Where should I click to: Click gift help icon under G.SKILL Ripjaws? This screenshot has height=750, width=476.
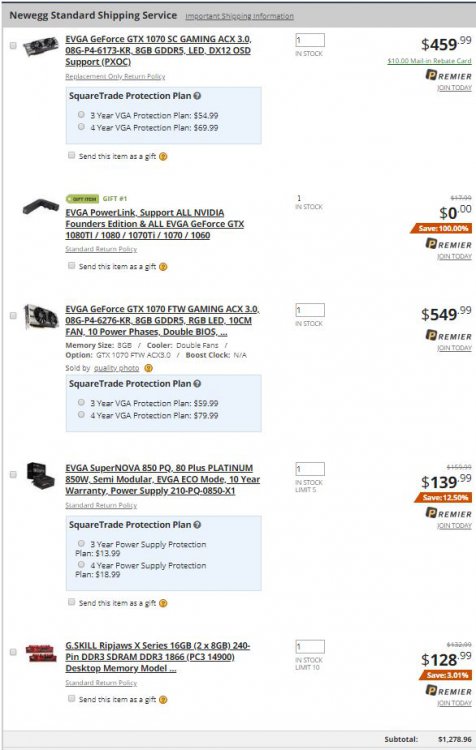(163, 700)
